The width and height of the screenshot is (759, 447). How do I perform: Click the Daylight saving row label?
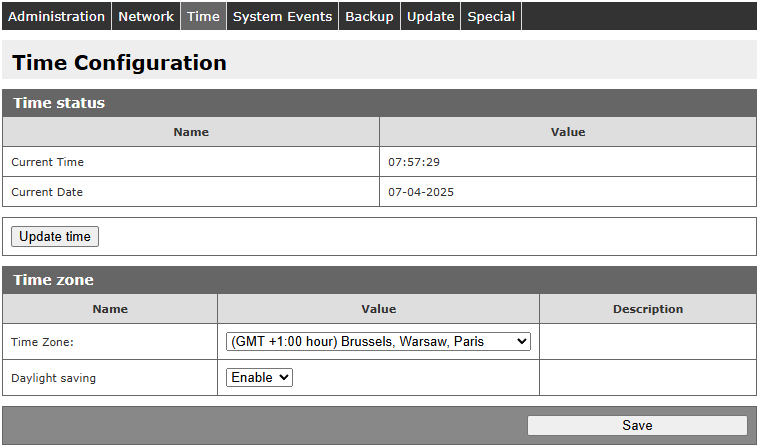(53, 378)
